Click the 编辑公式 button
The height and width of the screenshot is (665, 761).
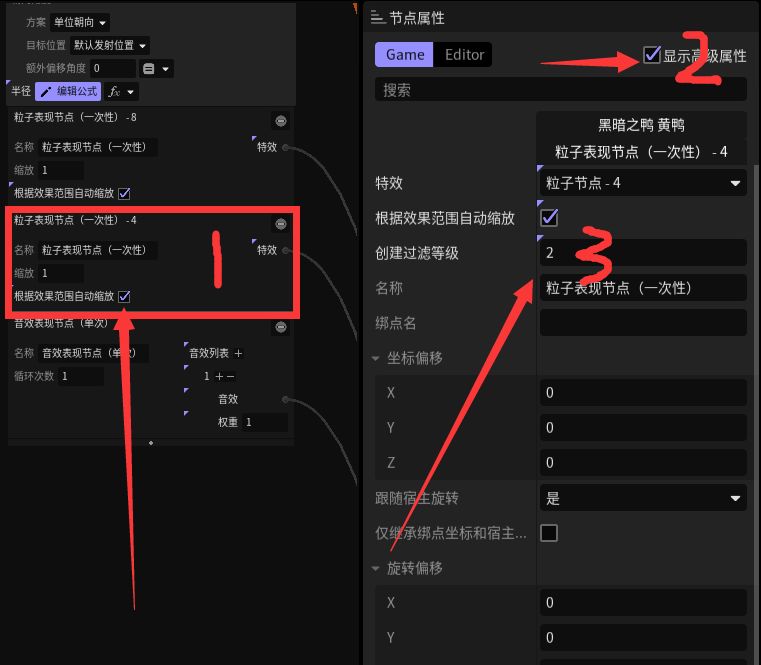68,91
